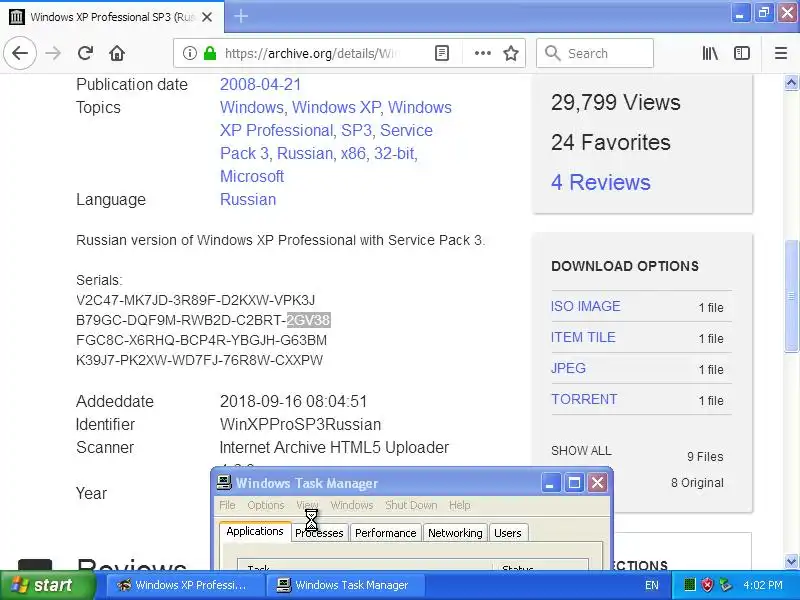
Task: Switch to the Users tab
Action: click(508, 533)
